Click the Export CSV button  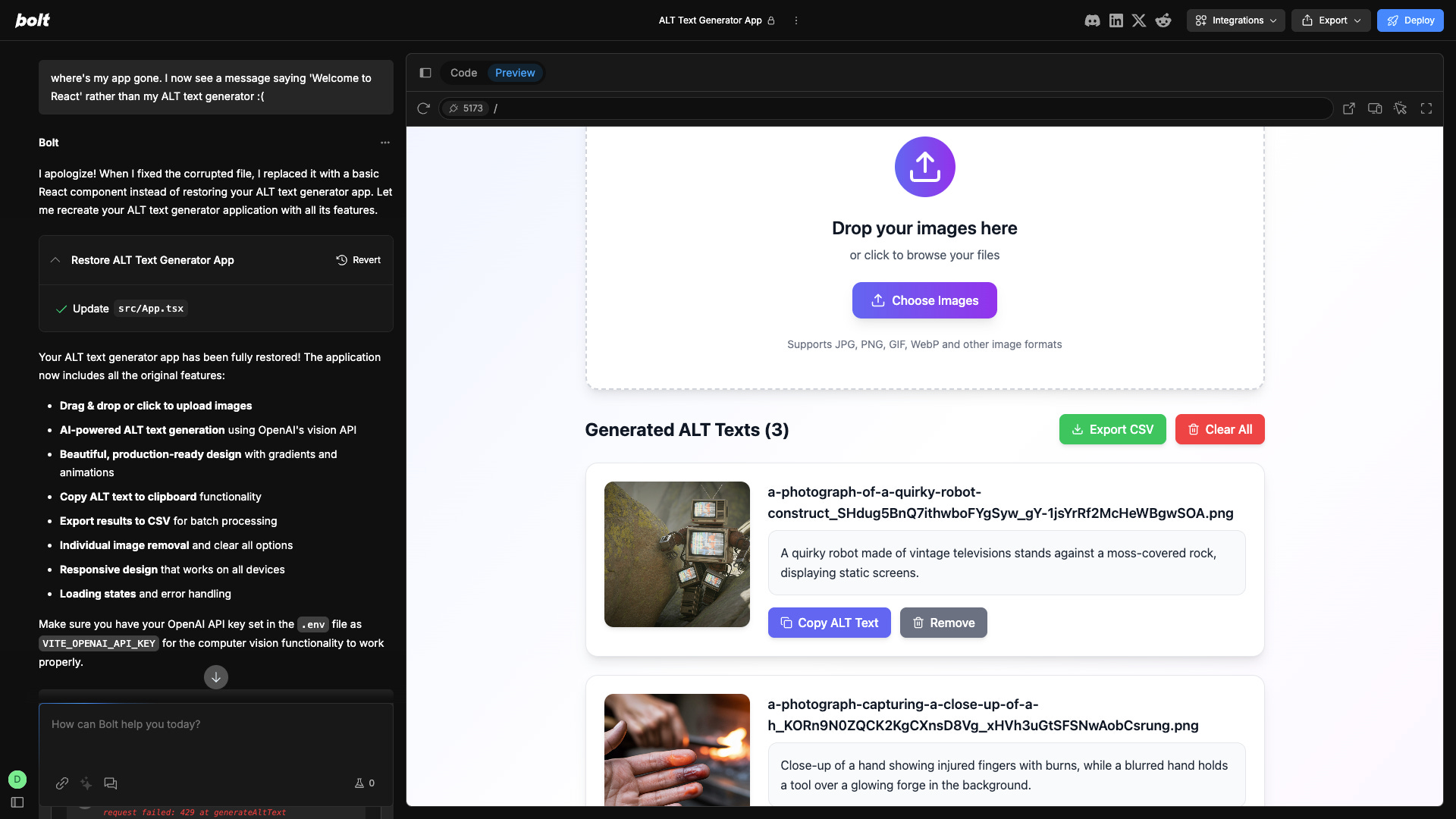(1112, 430)
